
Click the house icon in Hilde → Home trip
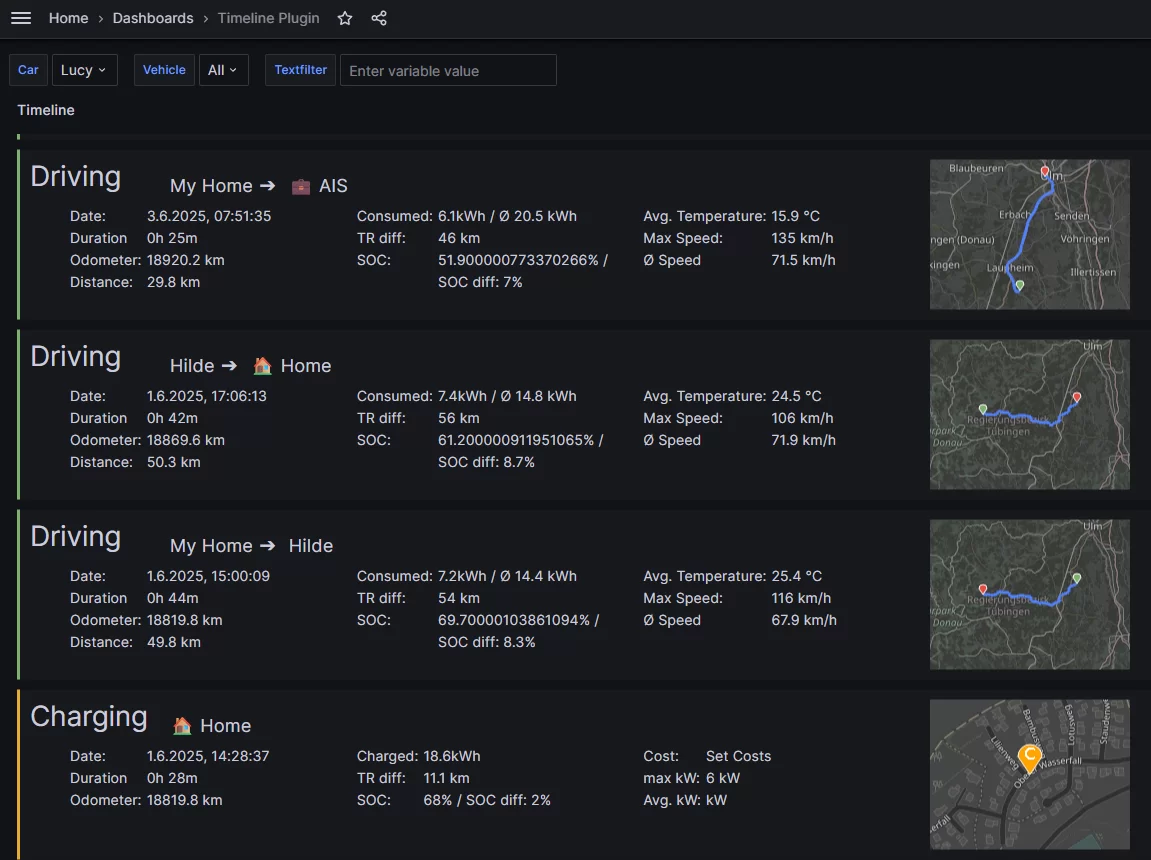tap(262, 365)
